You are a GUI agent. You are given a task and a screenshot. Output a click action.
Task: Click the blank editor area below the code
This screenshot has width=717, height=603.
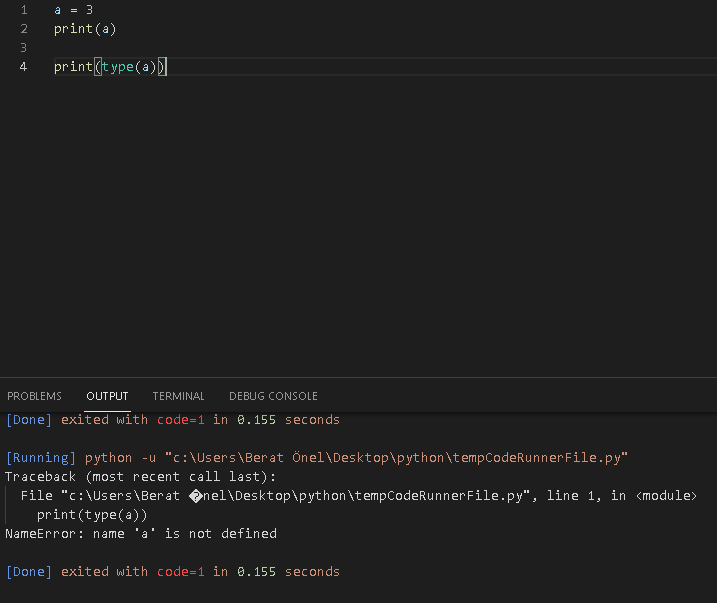[x=350, y=220]
